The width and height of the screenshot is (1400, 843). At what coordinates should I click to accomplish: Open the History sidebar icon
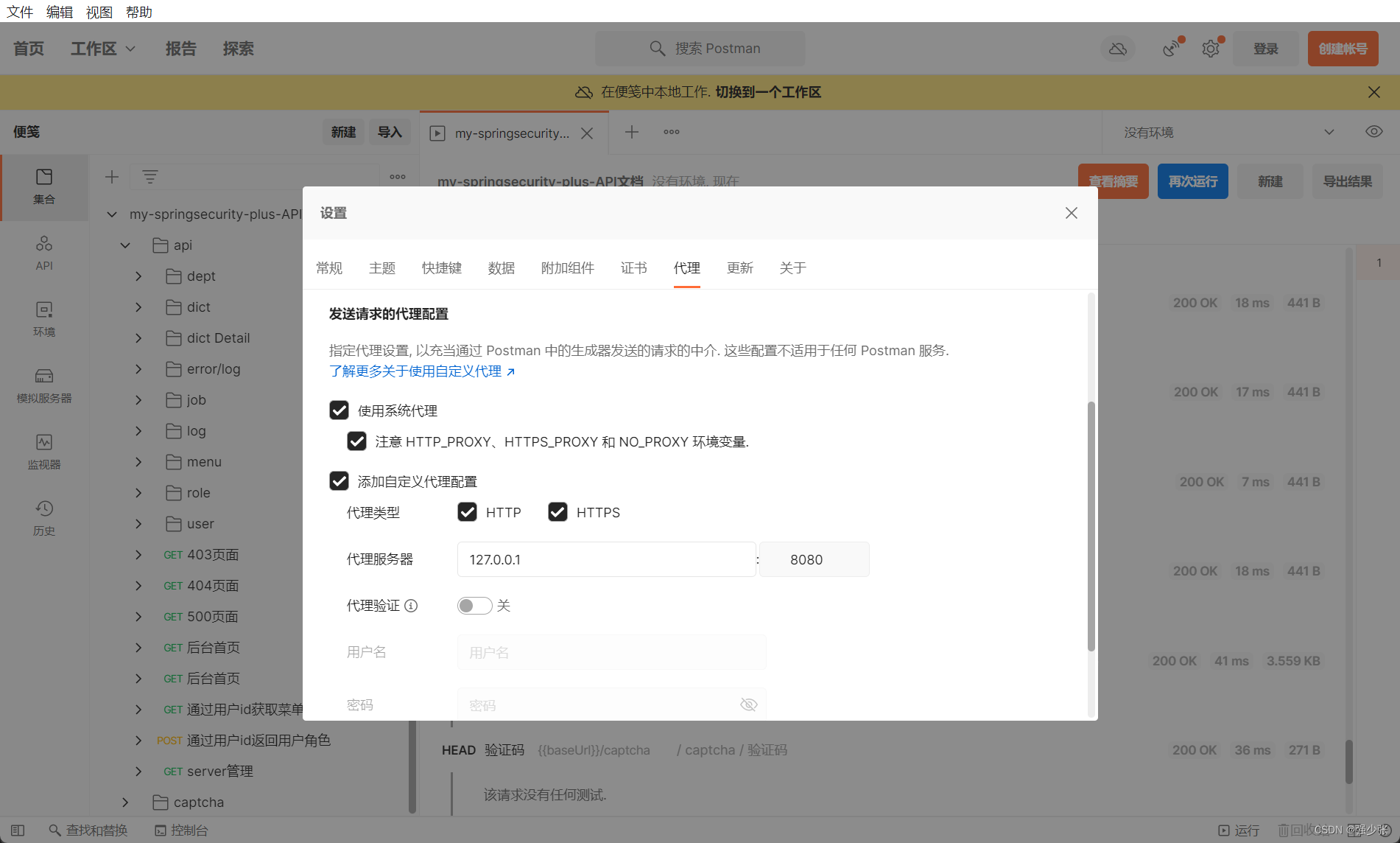point(44,518)
